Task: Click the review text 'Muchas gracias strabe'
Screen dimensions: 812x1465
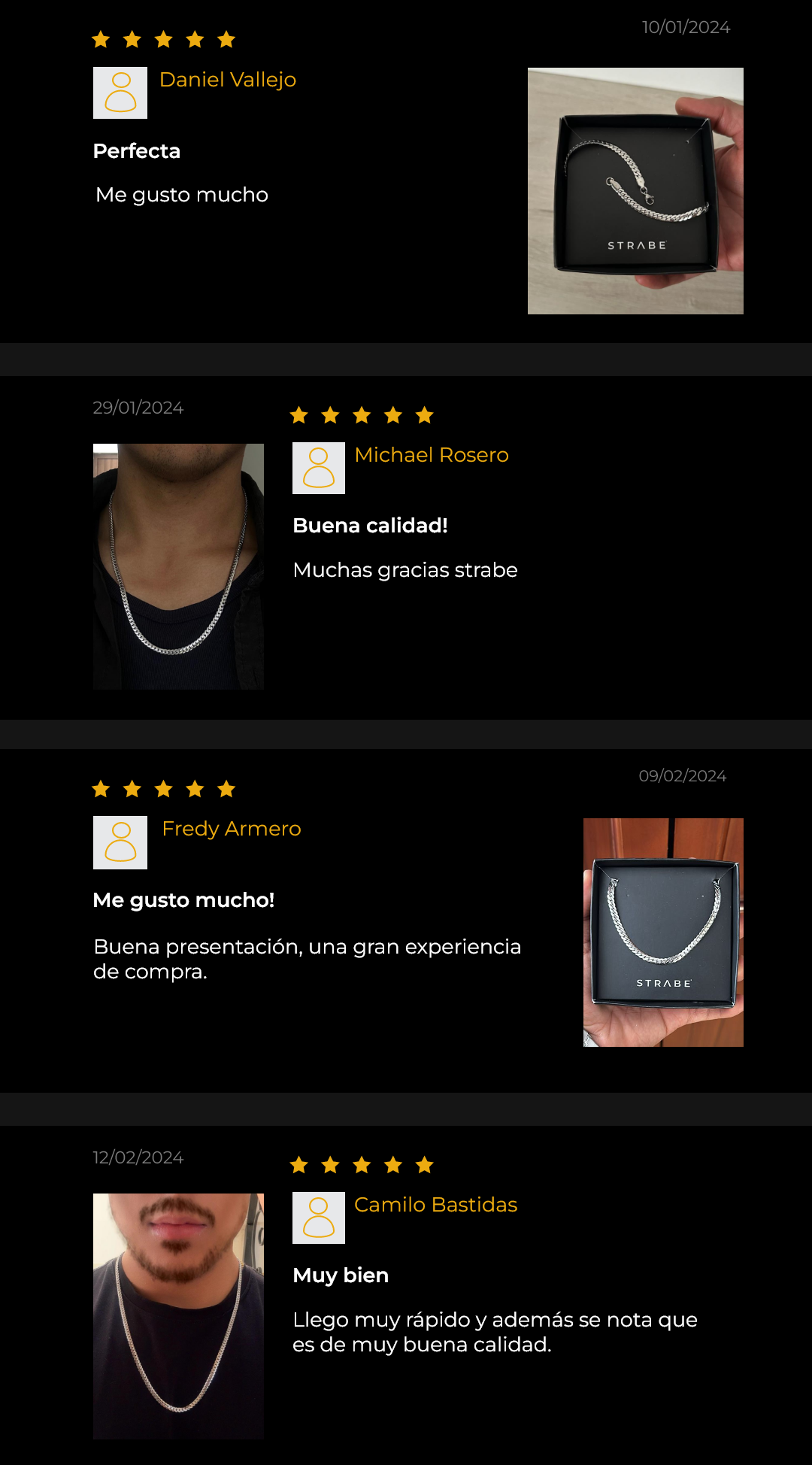Action: pyautogui.click(x=405, y=570)
